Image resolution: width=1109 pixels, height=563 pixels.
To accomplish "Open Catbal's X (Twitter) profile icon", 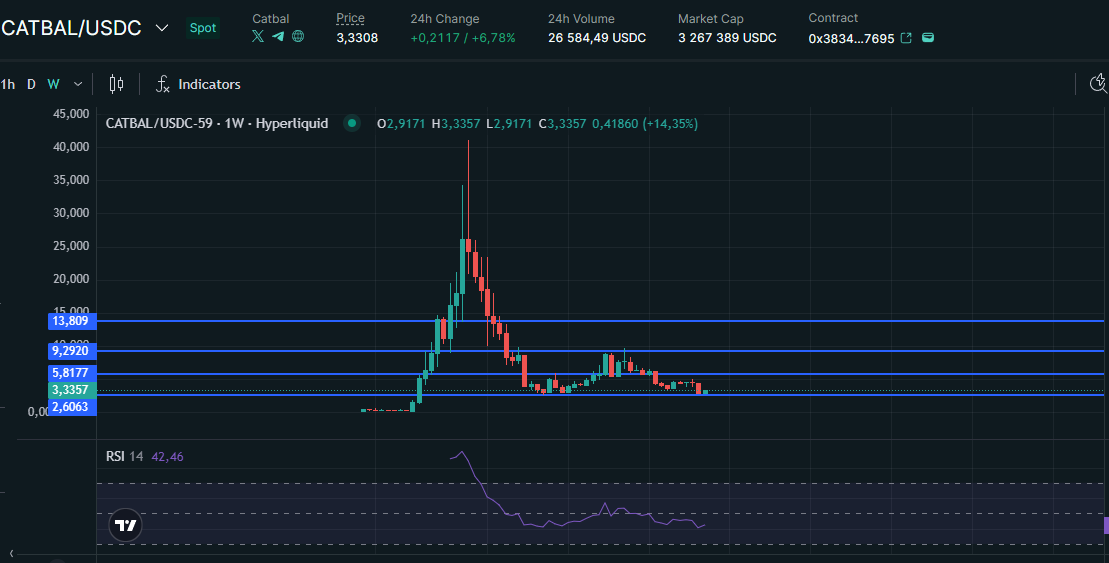I will (258, 36).
